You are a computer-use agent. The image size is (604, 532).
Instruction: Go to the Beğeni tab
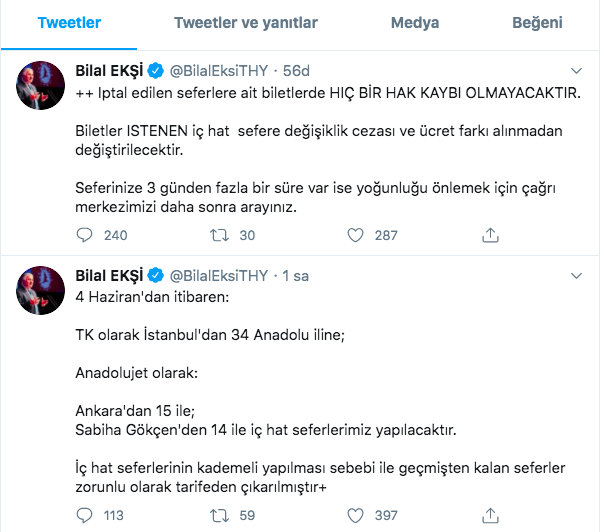(x=538, y=22)
